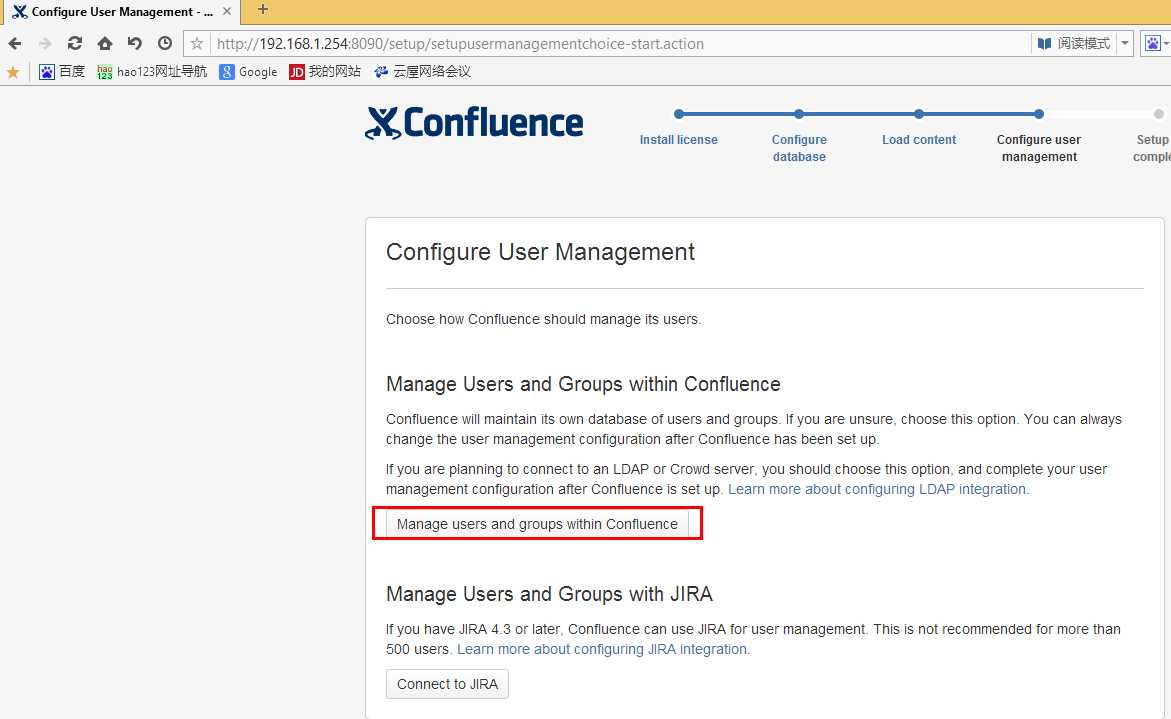Select the Configure database step
The height and width of the screenshot is (719, 1171).
pyautogui.click(x=799, y=148)
